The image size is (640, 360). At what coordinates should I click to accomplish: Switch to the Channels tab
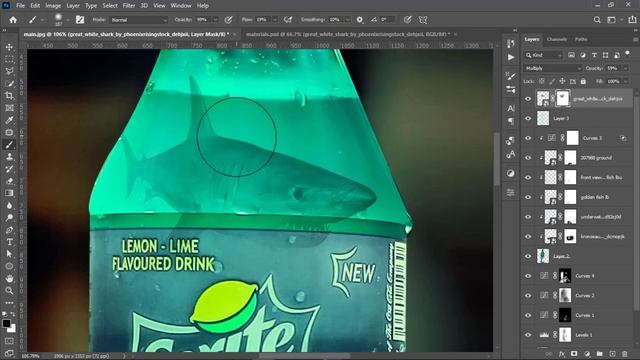tap(557, 39)
